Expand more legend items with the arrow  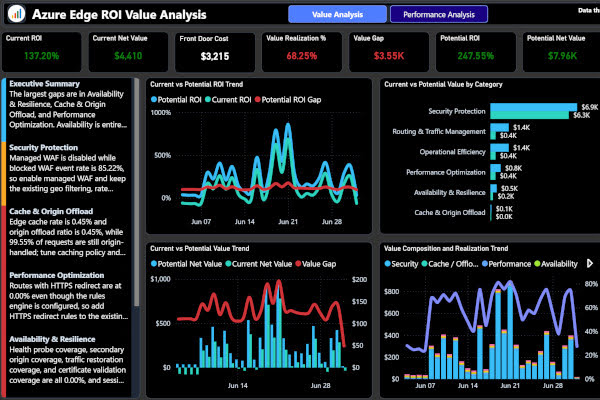590,264
